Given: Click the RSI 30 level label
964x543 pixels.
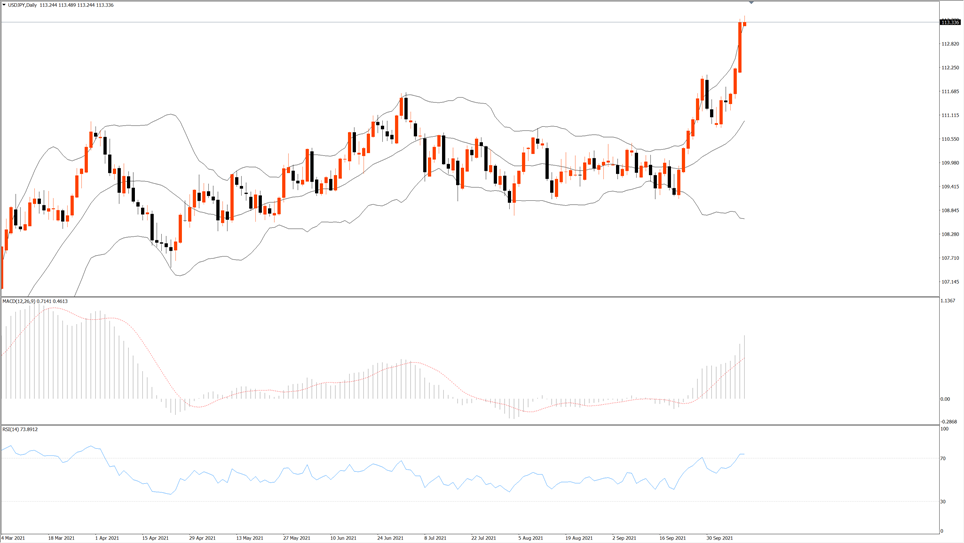Looking at the screenshot, I should click(943, 502).
